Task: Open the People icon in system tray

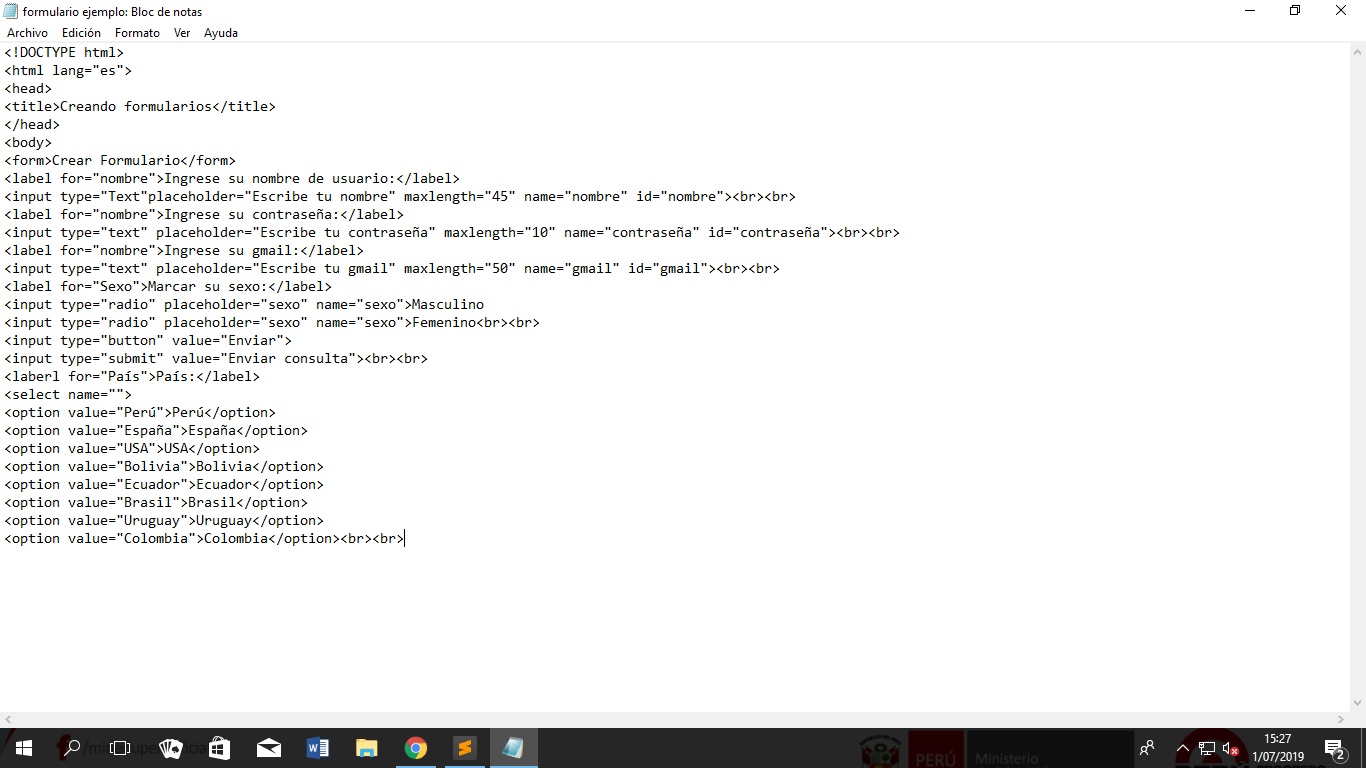Action: pyautogui.click(x=1147, y=748)
